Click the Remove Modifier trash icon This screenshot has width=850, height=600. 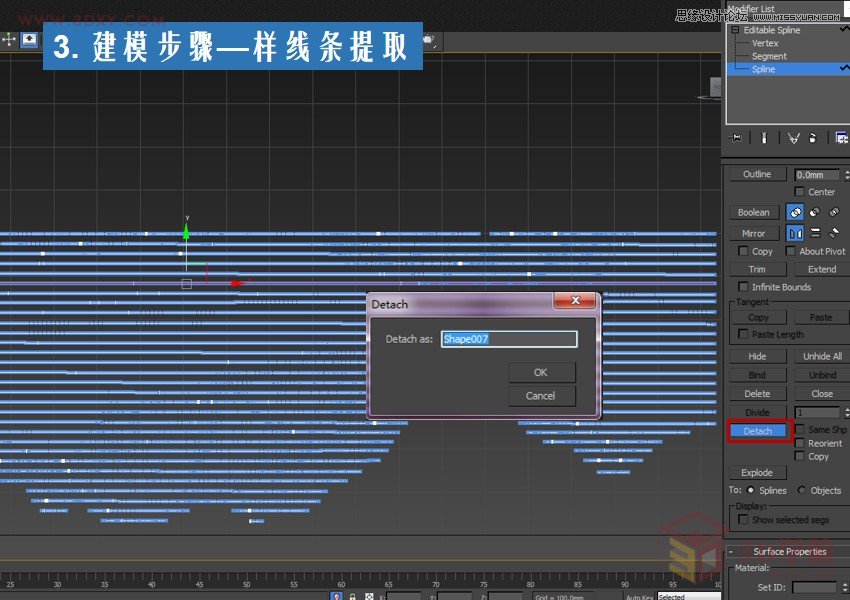[x=812, y=137]
